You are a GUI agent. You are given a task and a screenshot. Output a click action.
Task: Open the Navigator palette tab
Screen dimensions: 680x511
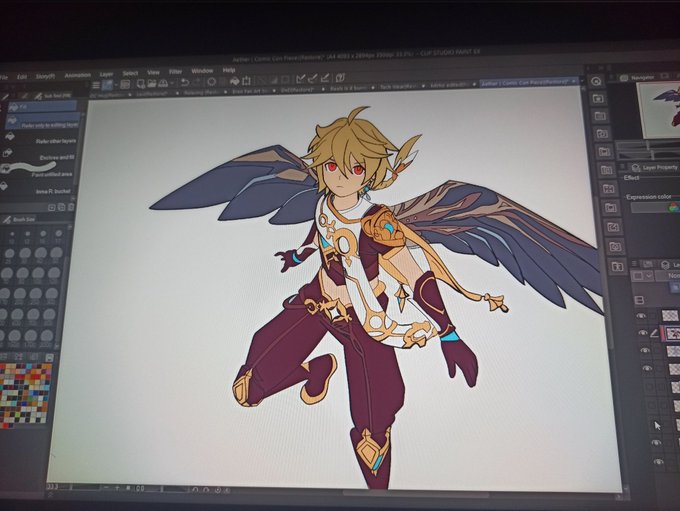tap(638, 78)
